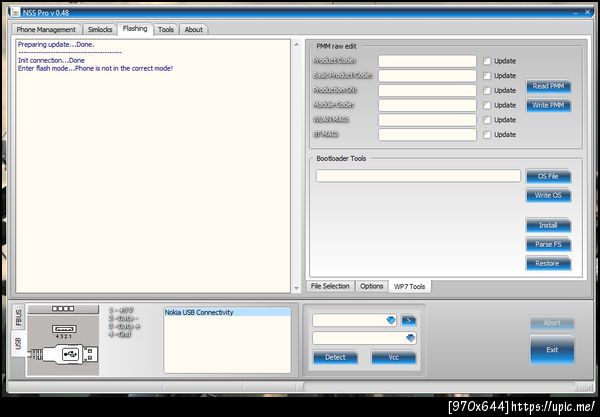Click the four-square button above USB diagram
Viewport: 600px width, 417px height.
(63, 309)
